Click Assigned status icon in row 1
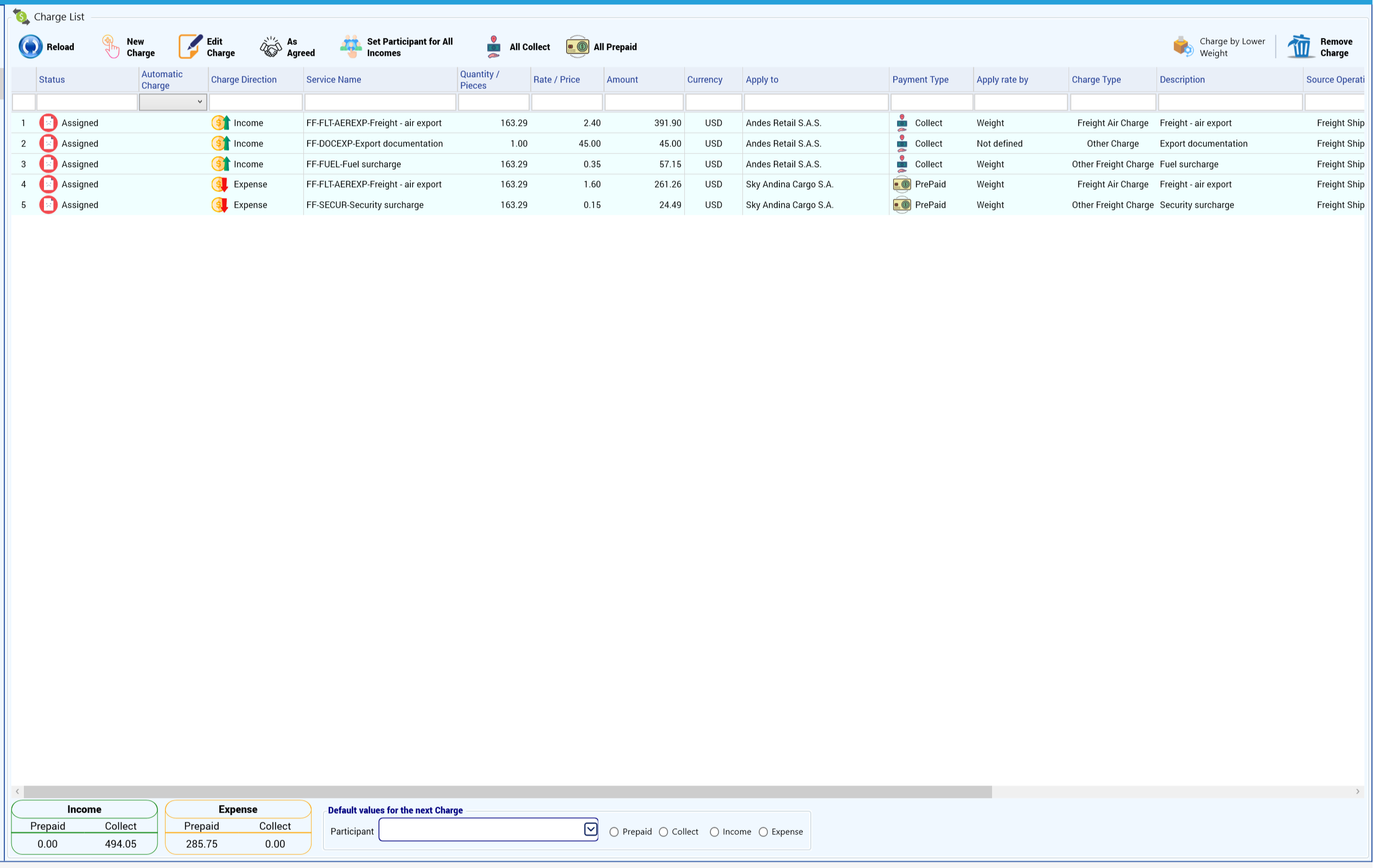This screenshot has height=868, width=1373. (x=48, y=123)
